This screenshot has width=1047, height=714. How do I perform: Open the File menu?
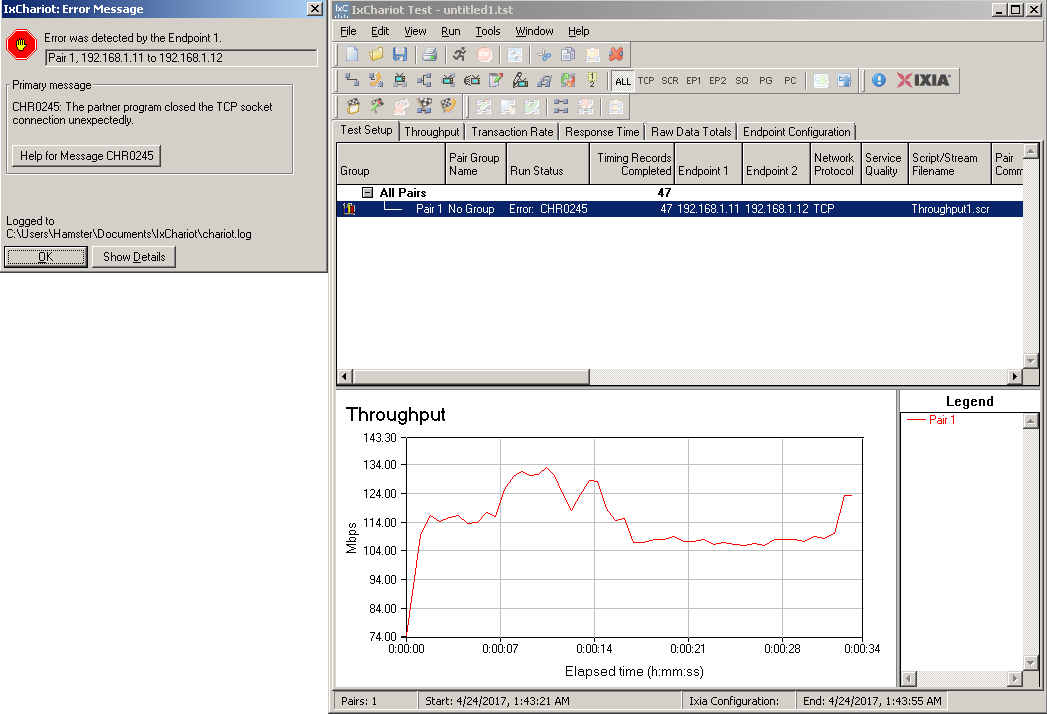pyautogui.click(x=348, y=31)
